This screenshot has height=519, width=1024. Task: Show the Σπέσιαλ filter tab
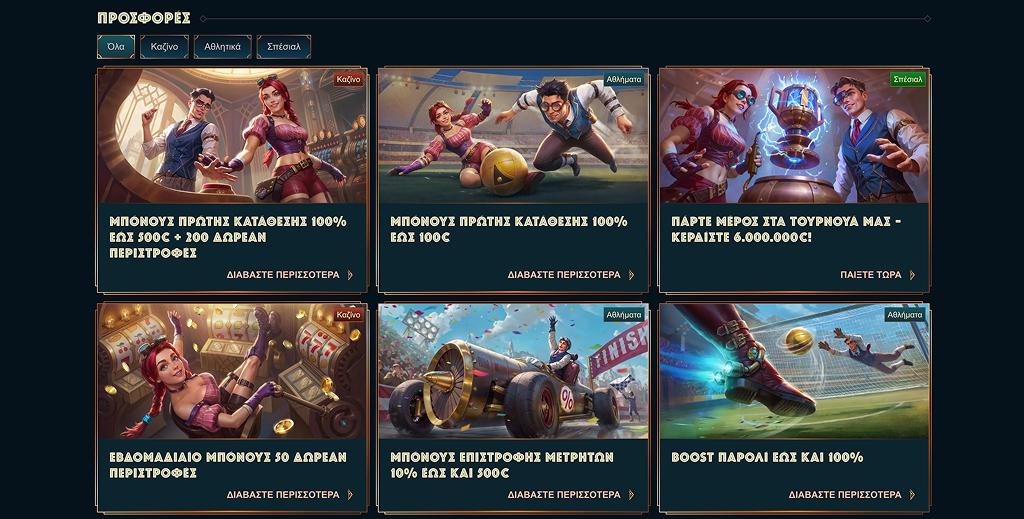tap(283, 47)
